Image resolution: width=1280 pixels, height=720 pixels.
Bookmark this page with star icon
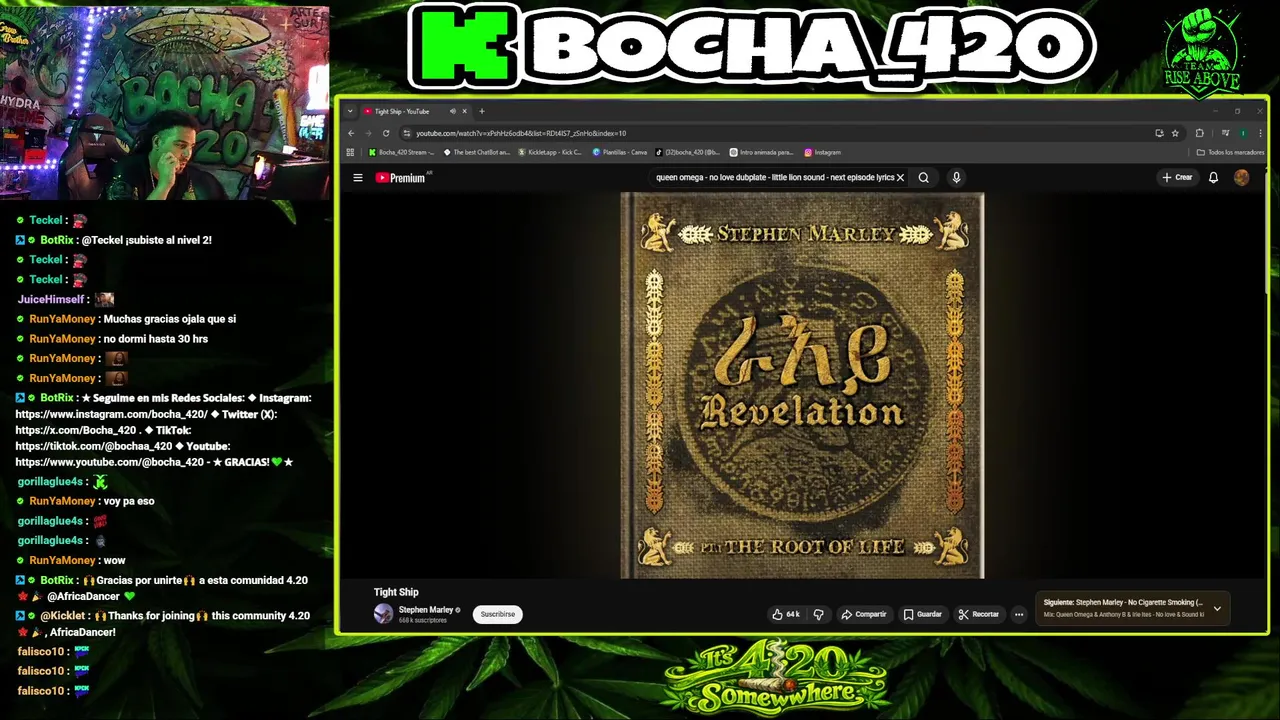pyautogui.click(x=1175, y=133)
